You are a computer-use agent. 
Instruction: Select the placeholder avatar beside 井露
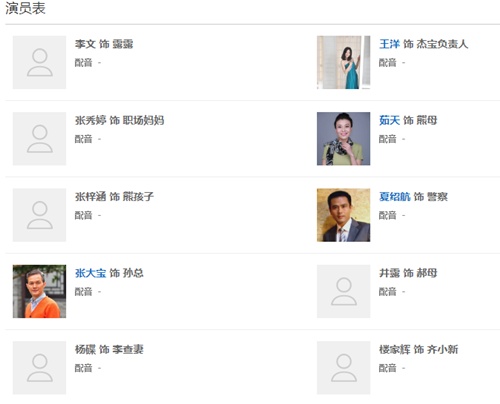[x=343, y=291]
